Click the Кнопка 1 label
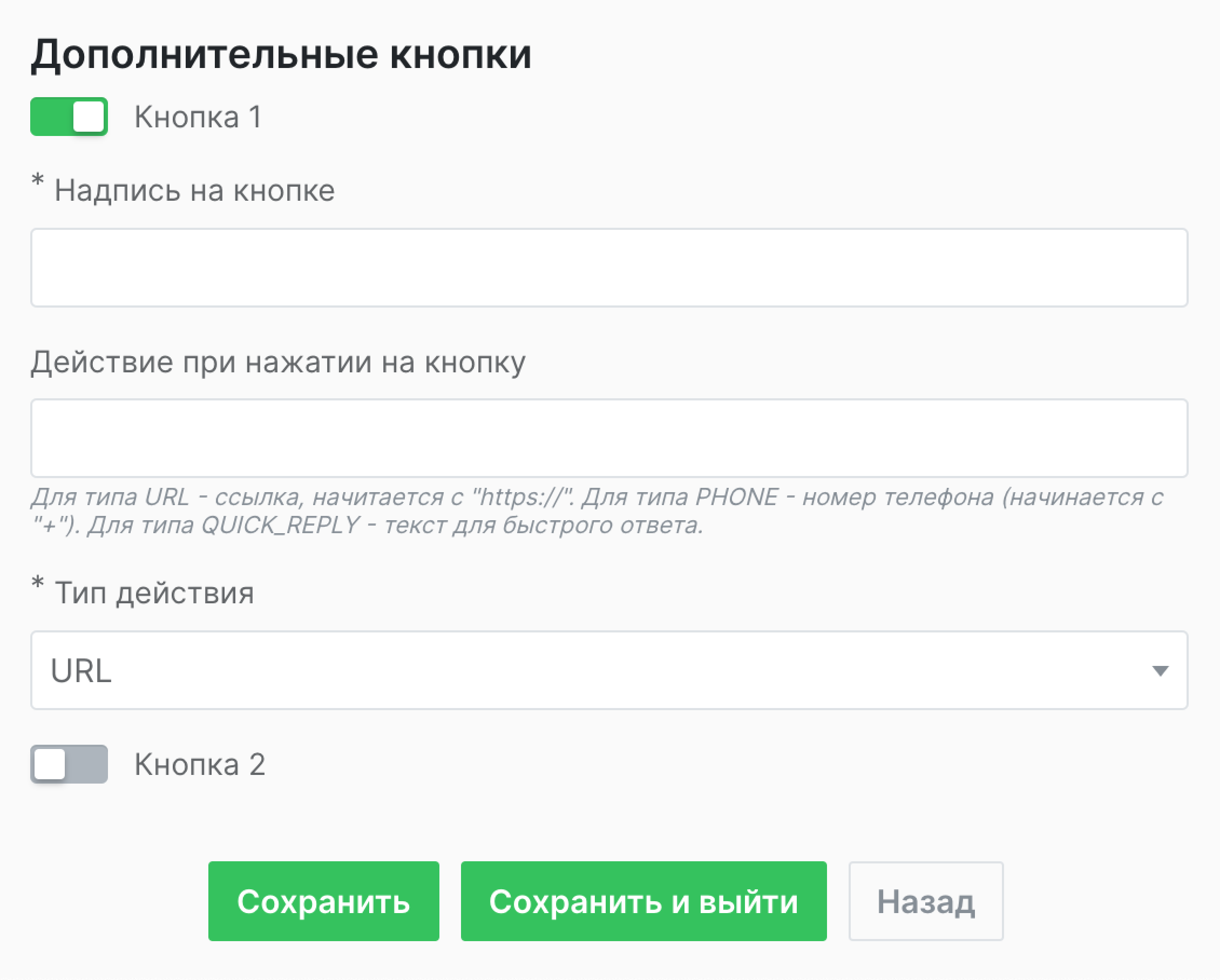Viewport: 1220px width, 980px height. 198,117
